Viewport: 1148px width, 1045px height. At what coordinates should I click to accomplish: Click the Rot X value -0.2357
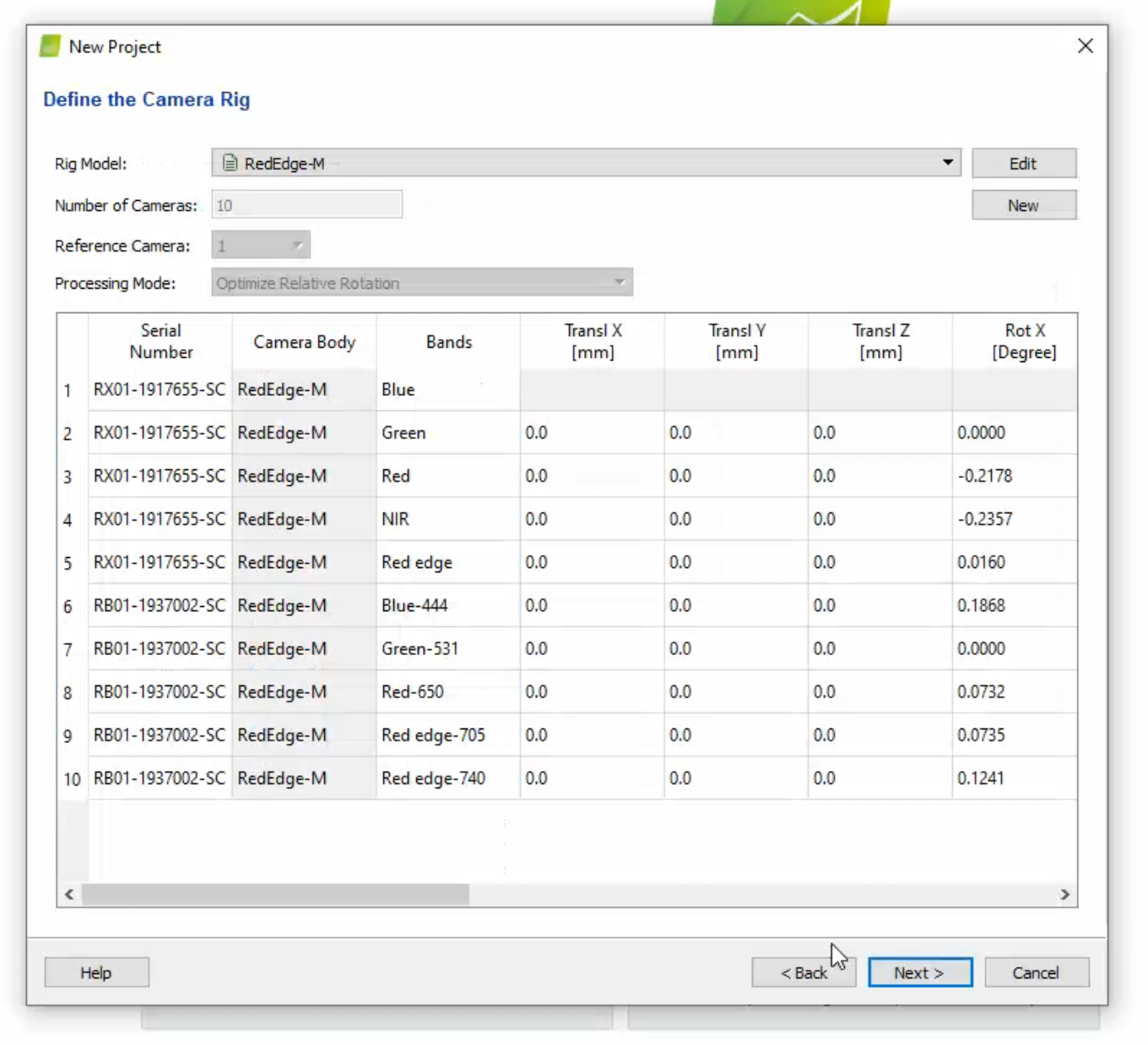[x=1015, y=519]
